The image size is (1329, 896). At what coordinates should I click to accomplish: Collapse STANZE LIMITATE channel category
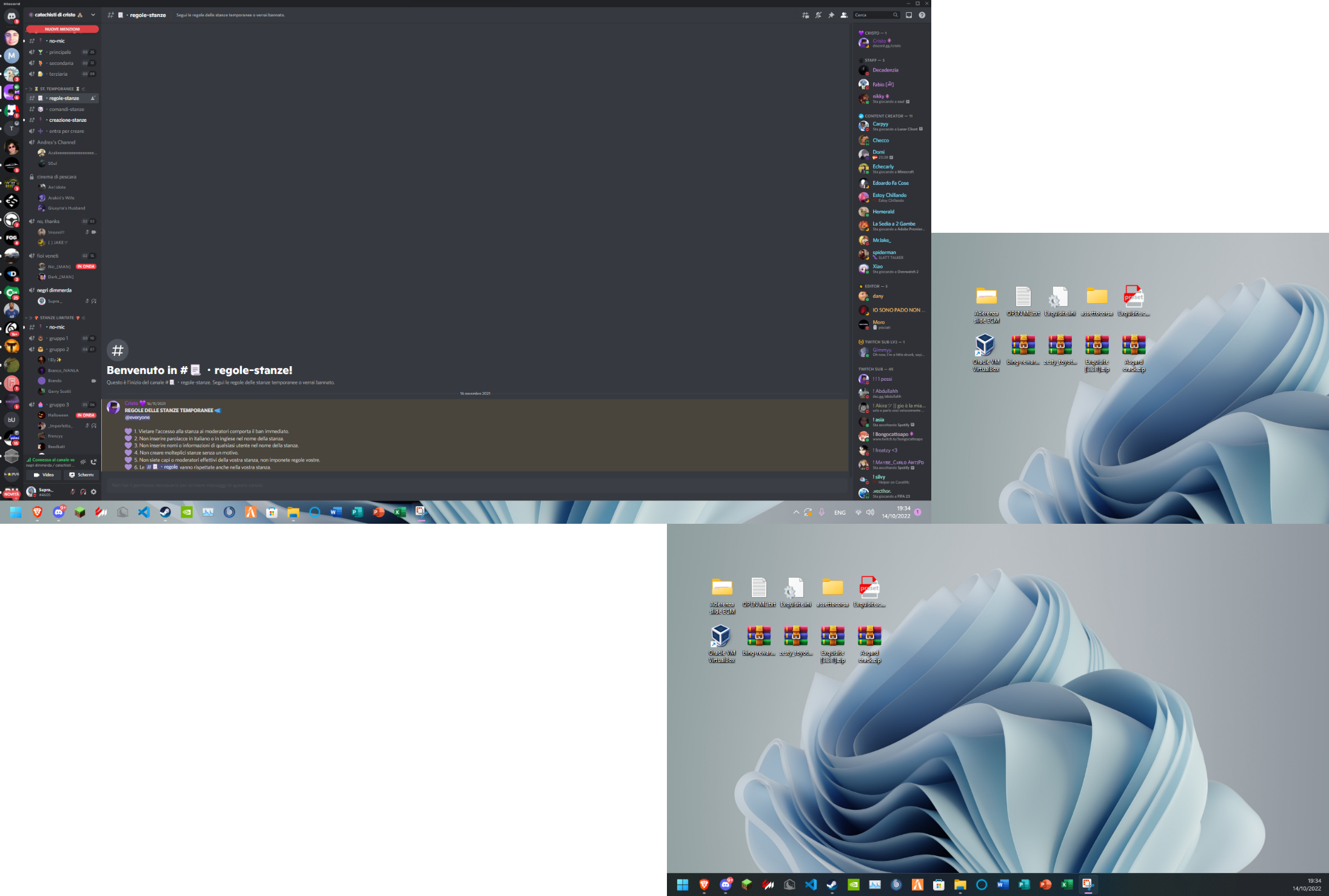tap(57, 318)
